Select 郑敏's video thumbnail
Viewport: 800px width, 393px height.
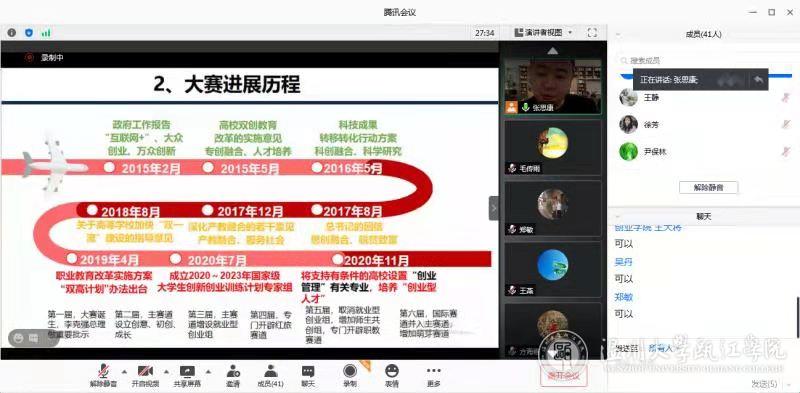coord(553,209)
